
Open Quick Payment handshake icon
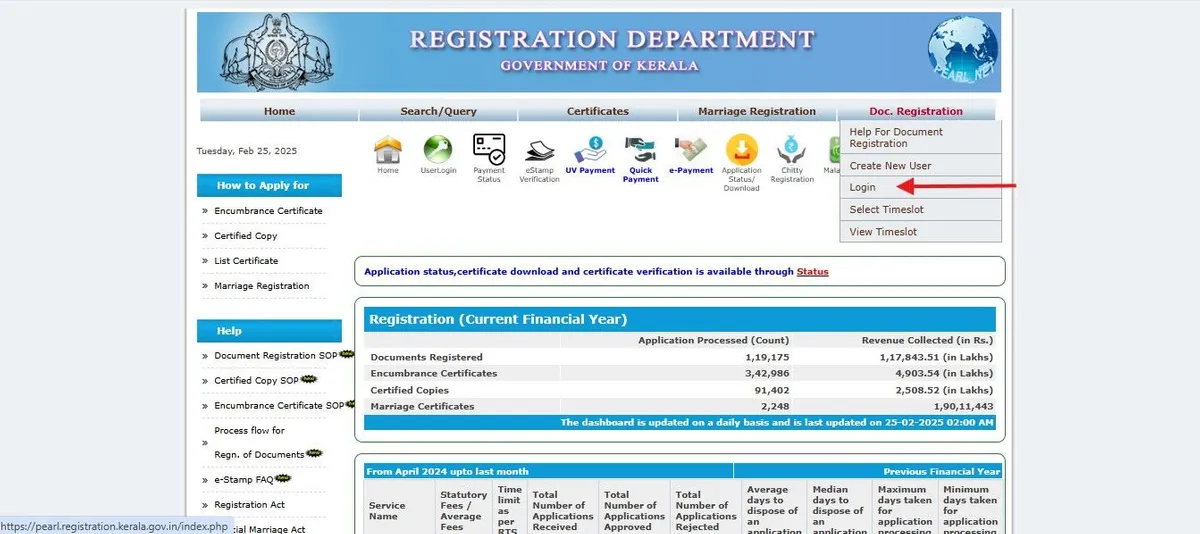pos(640,151)
